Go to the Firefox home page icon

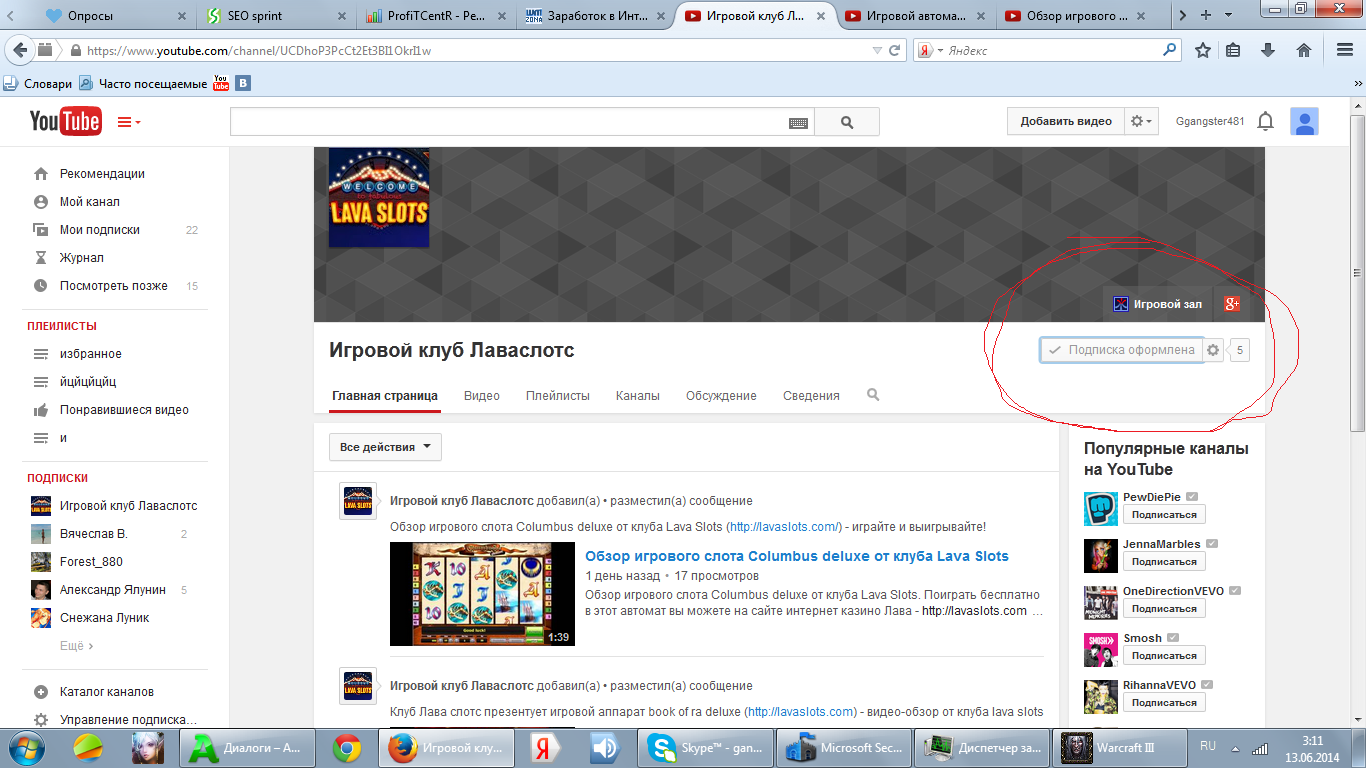click(1303, 50)
